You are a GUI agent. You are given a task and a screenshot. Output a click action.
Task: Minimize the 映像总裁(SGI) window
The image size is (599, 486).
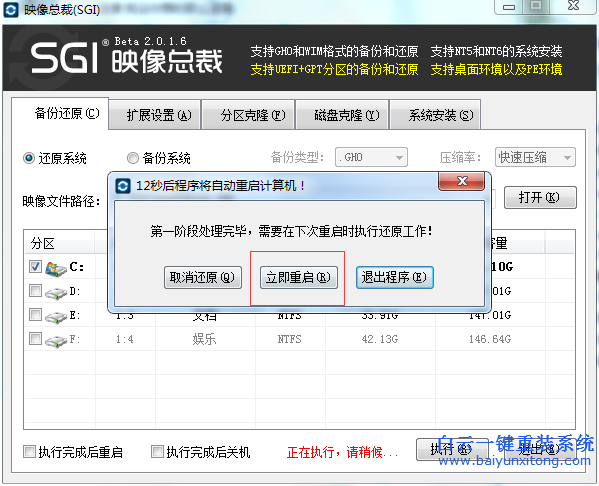(508, 7)
